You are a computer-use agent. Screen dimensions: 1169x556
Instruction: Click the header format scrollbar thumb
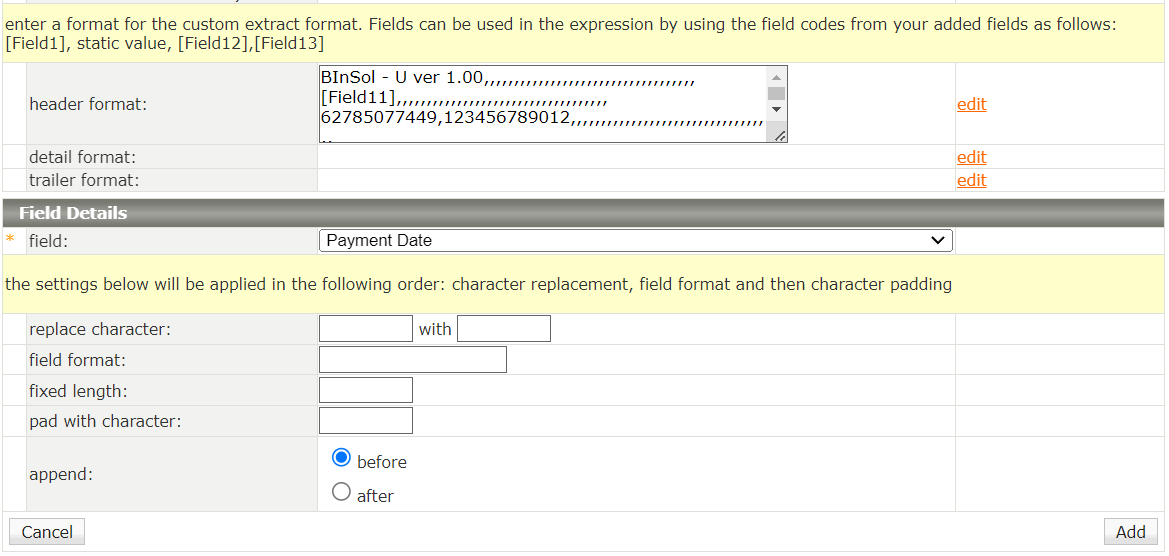[776, 93]
